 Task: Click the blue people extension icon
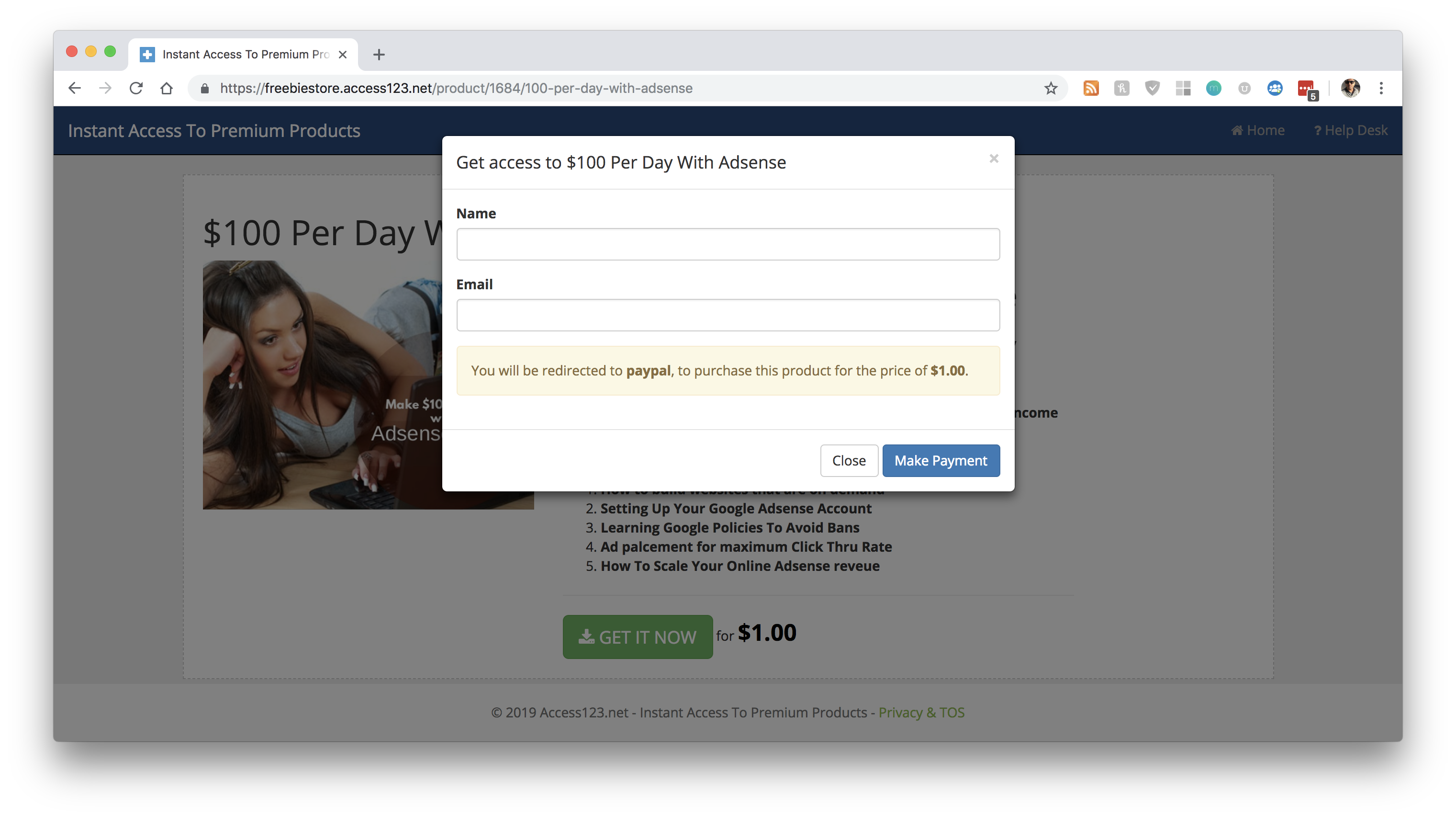(x=1275, y=88)
